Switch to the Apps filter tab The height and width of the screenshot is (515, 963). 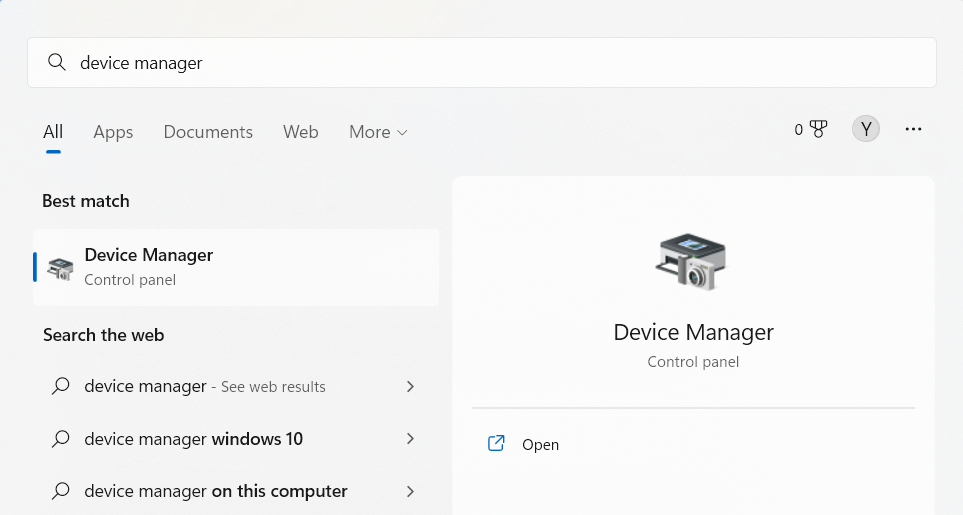point(113,132)
